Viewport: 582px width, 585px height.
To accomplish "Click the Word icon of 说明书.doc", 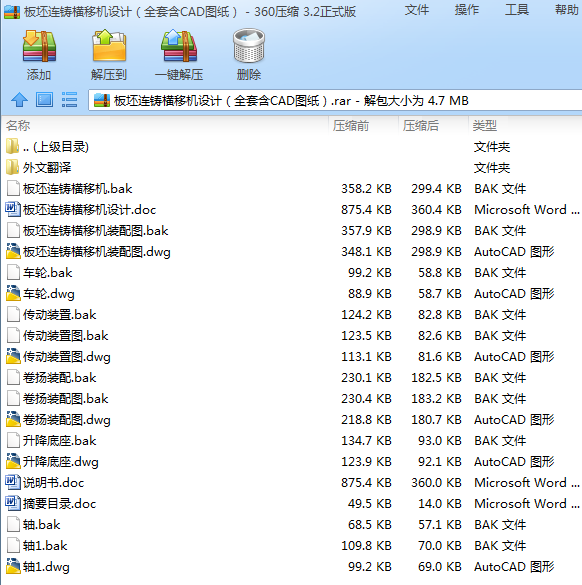I will click(x=13, y=482).
